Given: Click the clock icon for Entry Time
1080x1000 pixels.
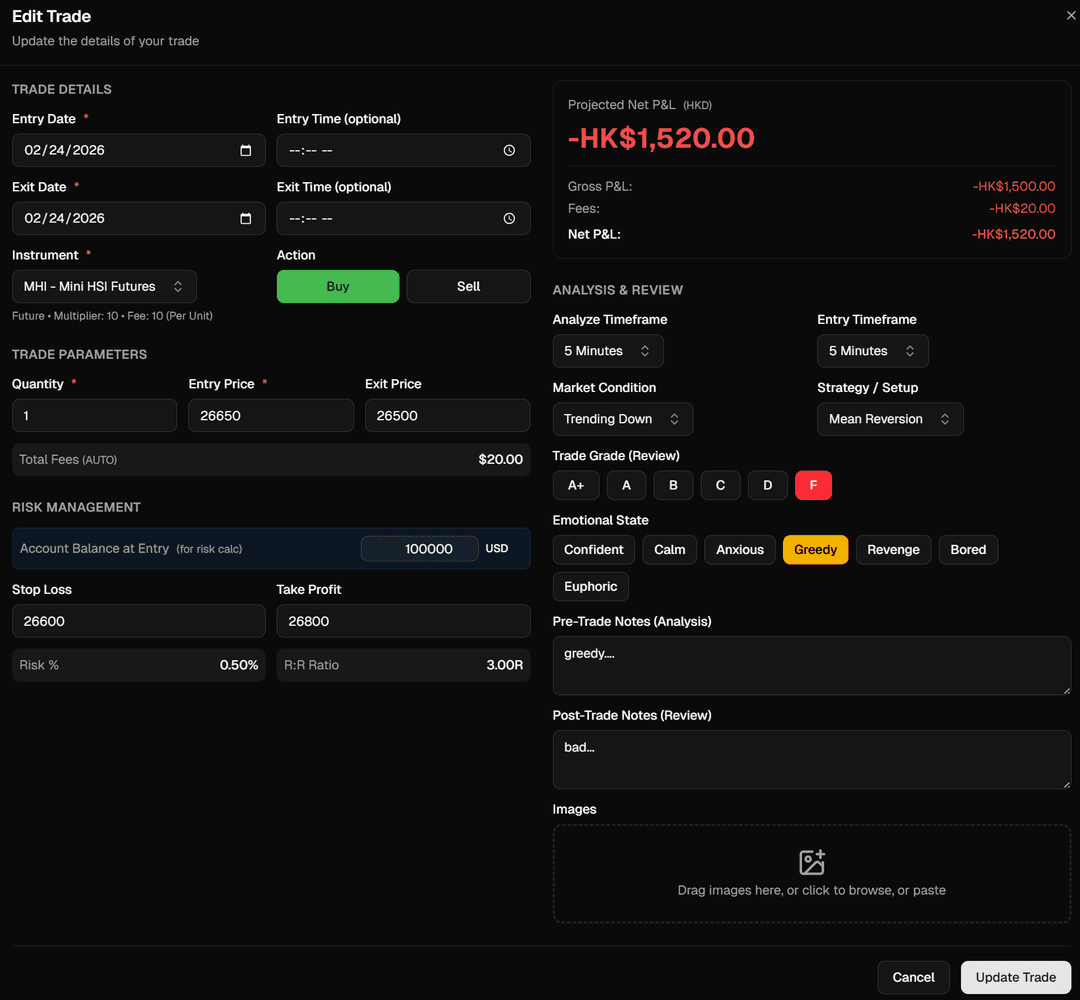Looking at the screenshot, I should (510, 150).
